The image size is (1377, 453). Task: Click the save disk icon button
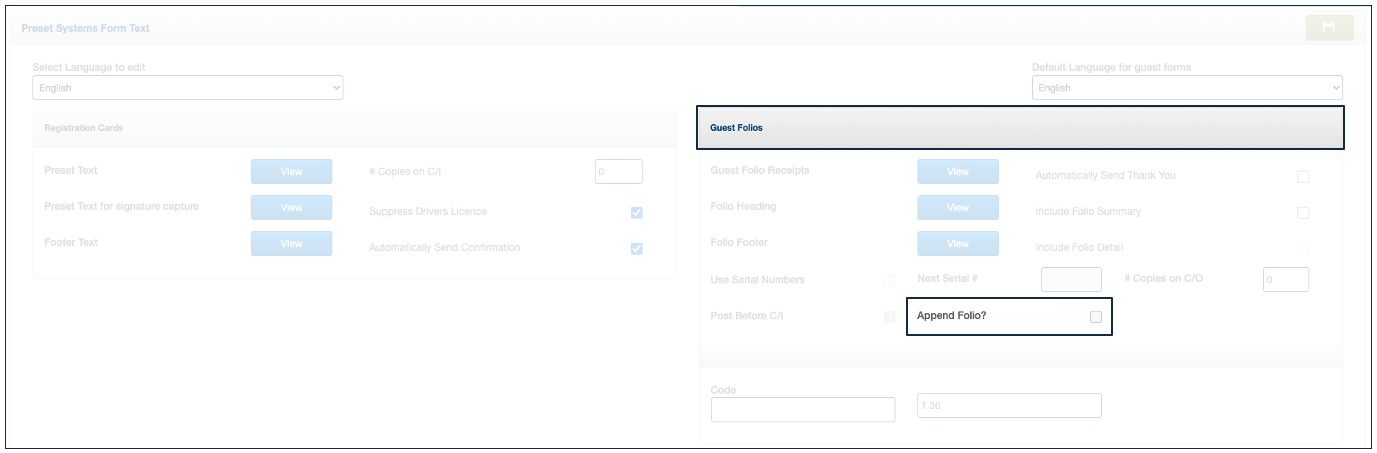click(x=1329, y=27)
